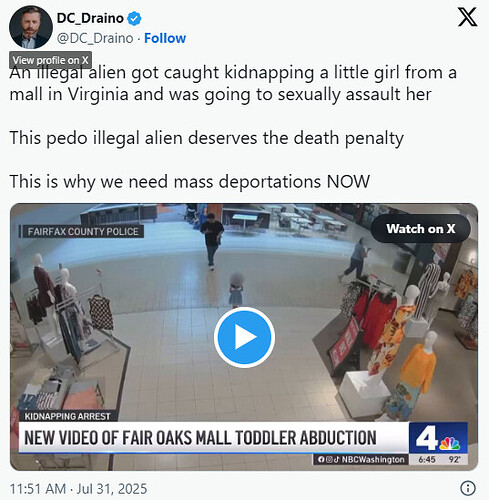This screenshot has height=500, width=489.
Task: Click the DC_Draino display name
Action: (x=90, y=18)
